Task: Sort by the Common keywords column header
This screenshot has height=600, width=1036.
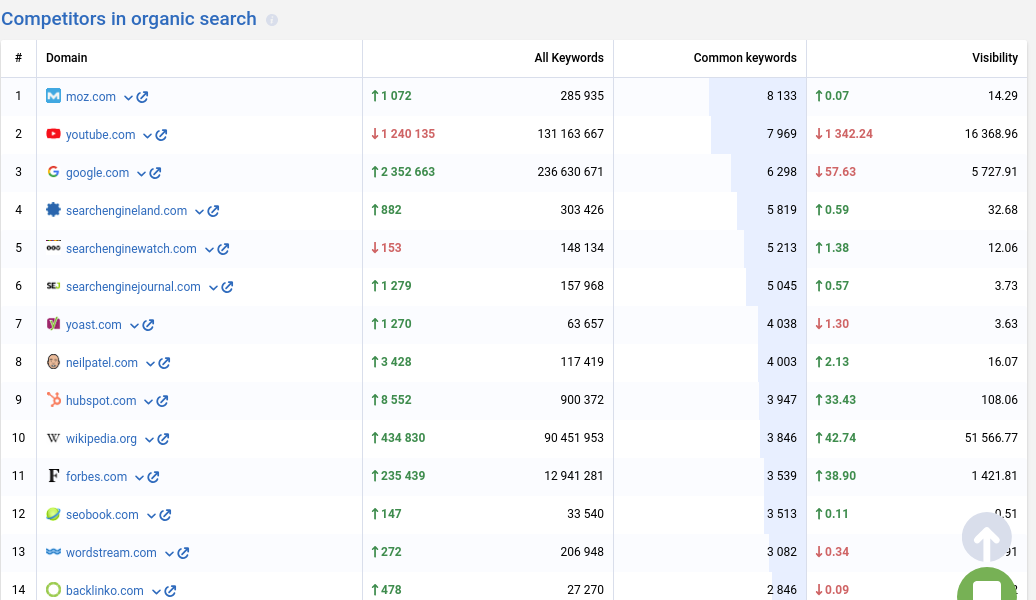Action: click(x=745, y=57)
